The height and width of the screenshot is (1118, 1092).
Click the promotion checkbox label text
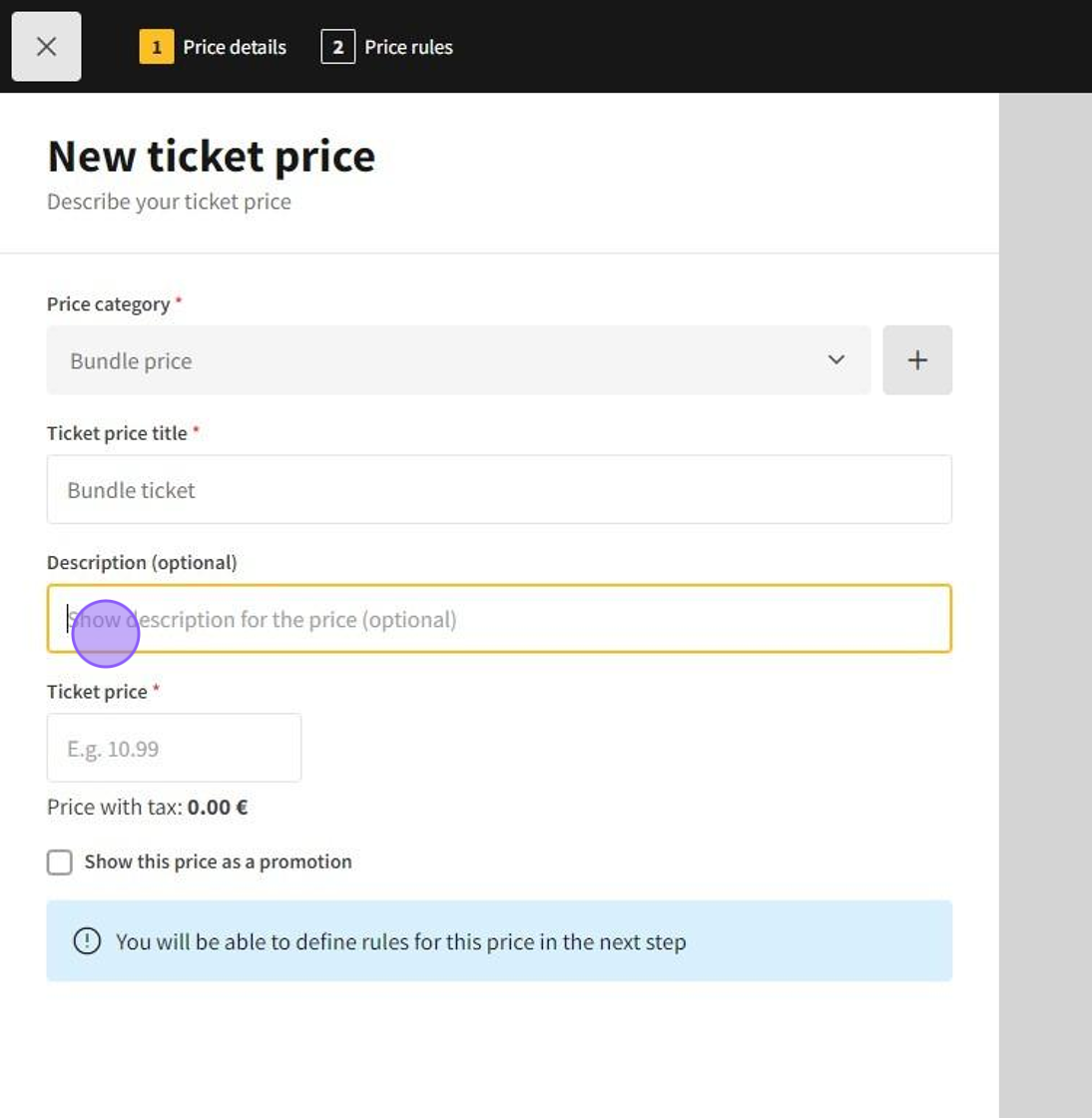[218, 862]
